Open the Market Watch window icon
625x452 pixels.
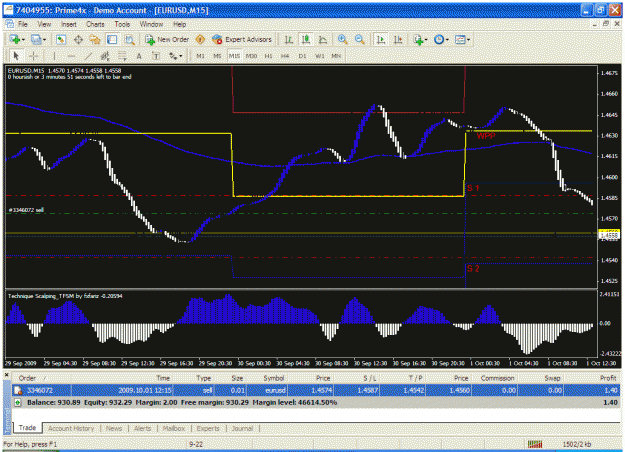pyautogui.click(x=61, y=39)
